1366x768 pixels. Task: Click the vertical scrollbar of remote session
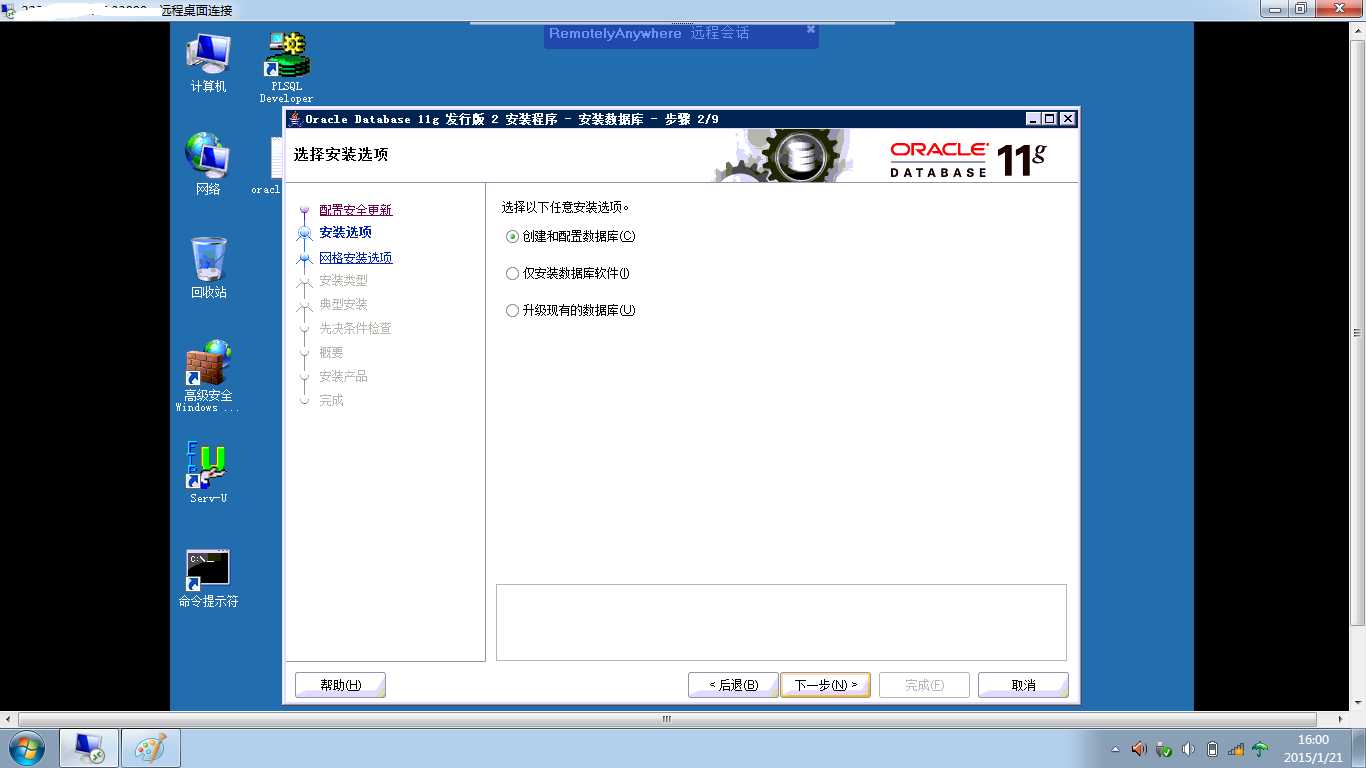coord(1358,332)
